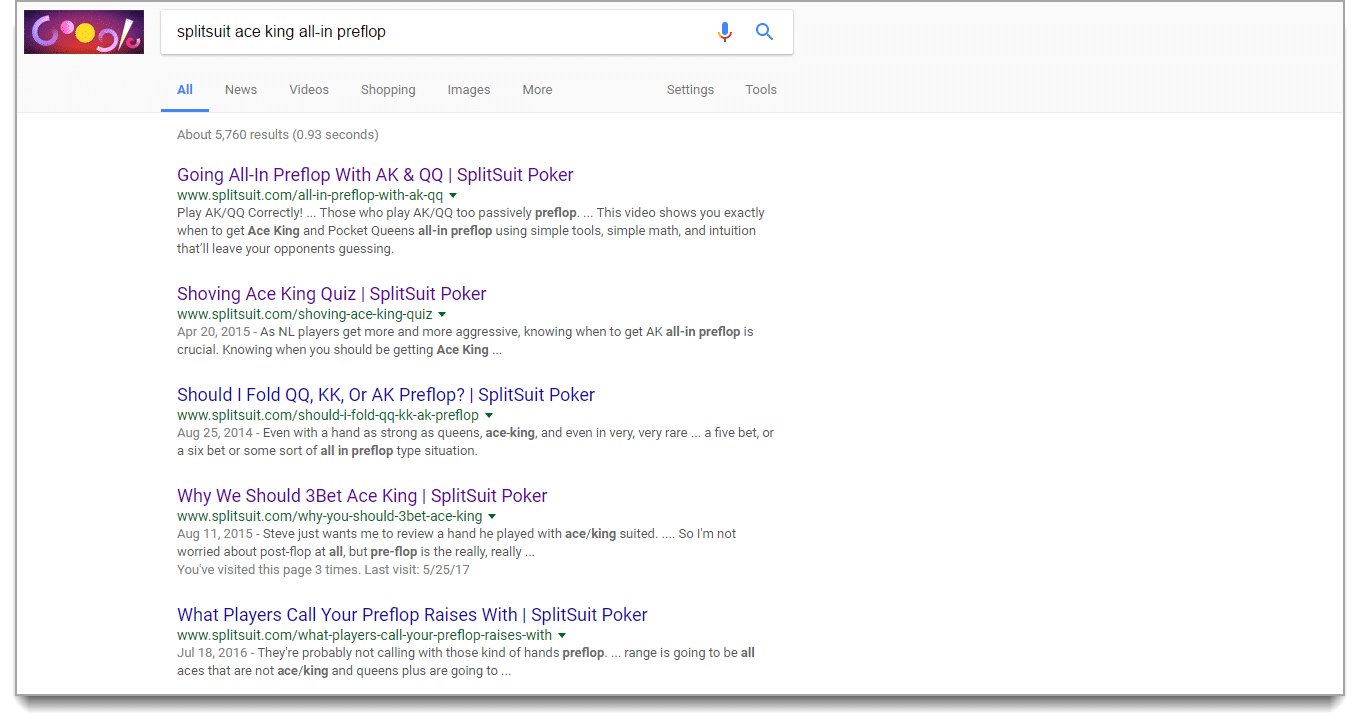
Task: Open Shoving Ace King Quiz result
Action: tap(332, 294)
